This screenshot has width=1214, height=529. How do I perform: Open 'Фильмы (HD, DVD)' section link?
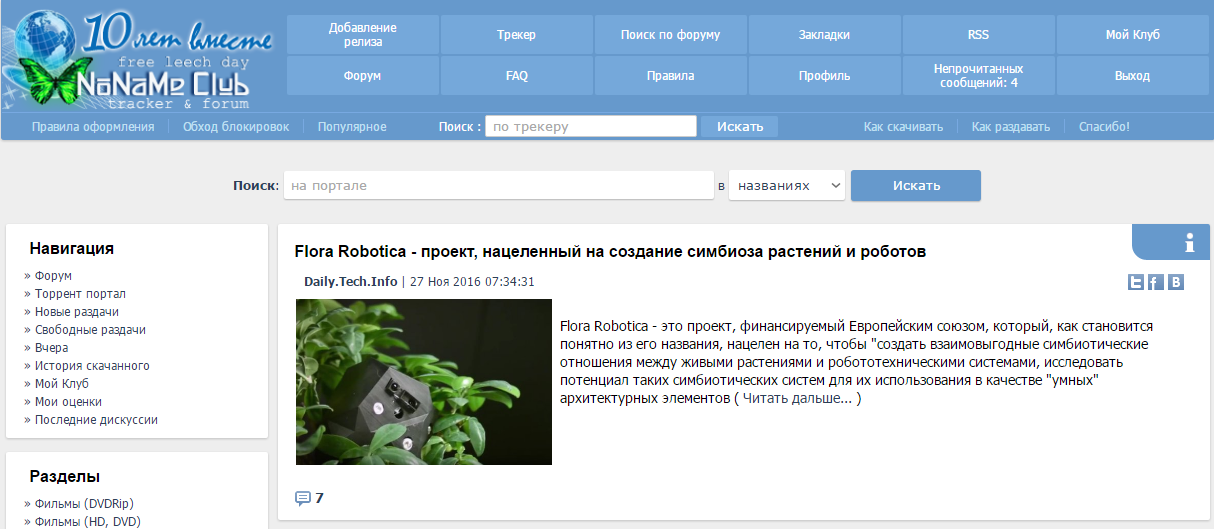(88, 522)
